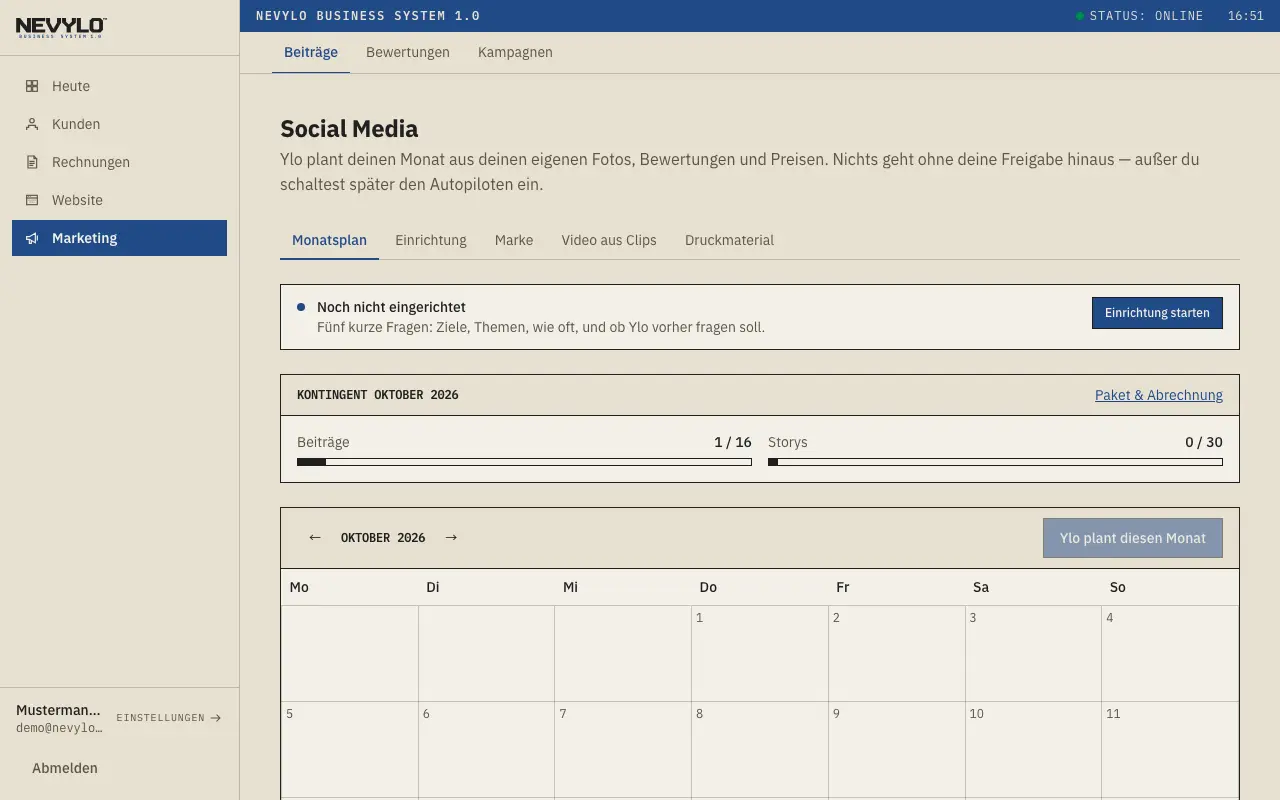Click Einrichtung starten button
1280x800 pixels.
(1157, 313)
